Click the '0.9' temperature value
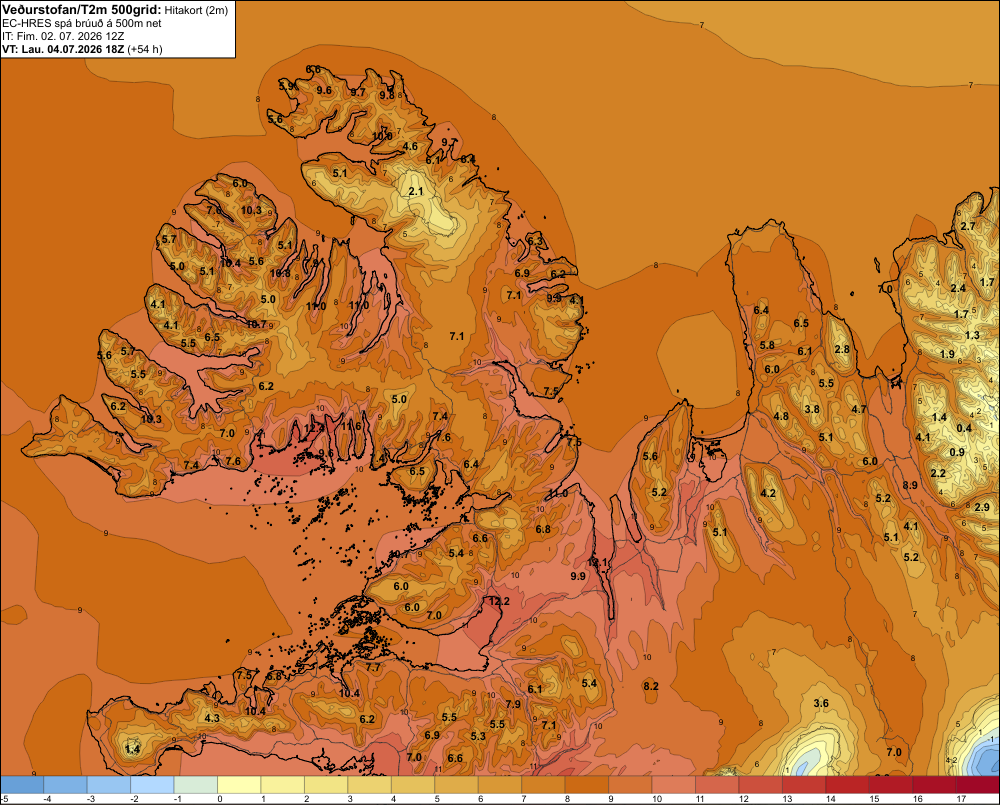1000x805 pixels. [957, 452]
